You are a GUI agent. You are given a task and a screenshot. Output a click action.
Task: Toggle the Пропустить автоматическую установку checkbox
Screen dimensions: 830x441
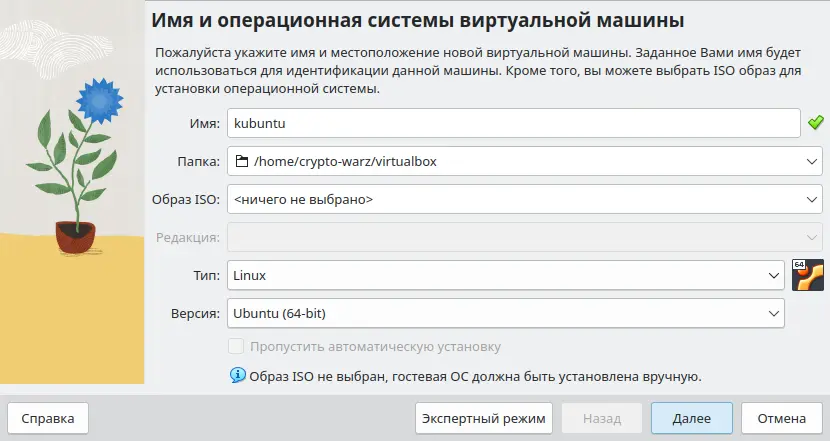click(x=236, y=346)
